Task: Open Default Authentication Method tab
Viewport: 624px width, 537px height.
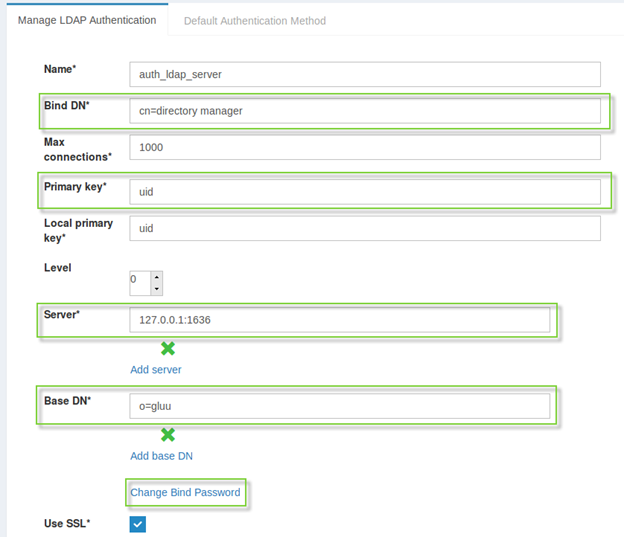Action: click(254, 20)
